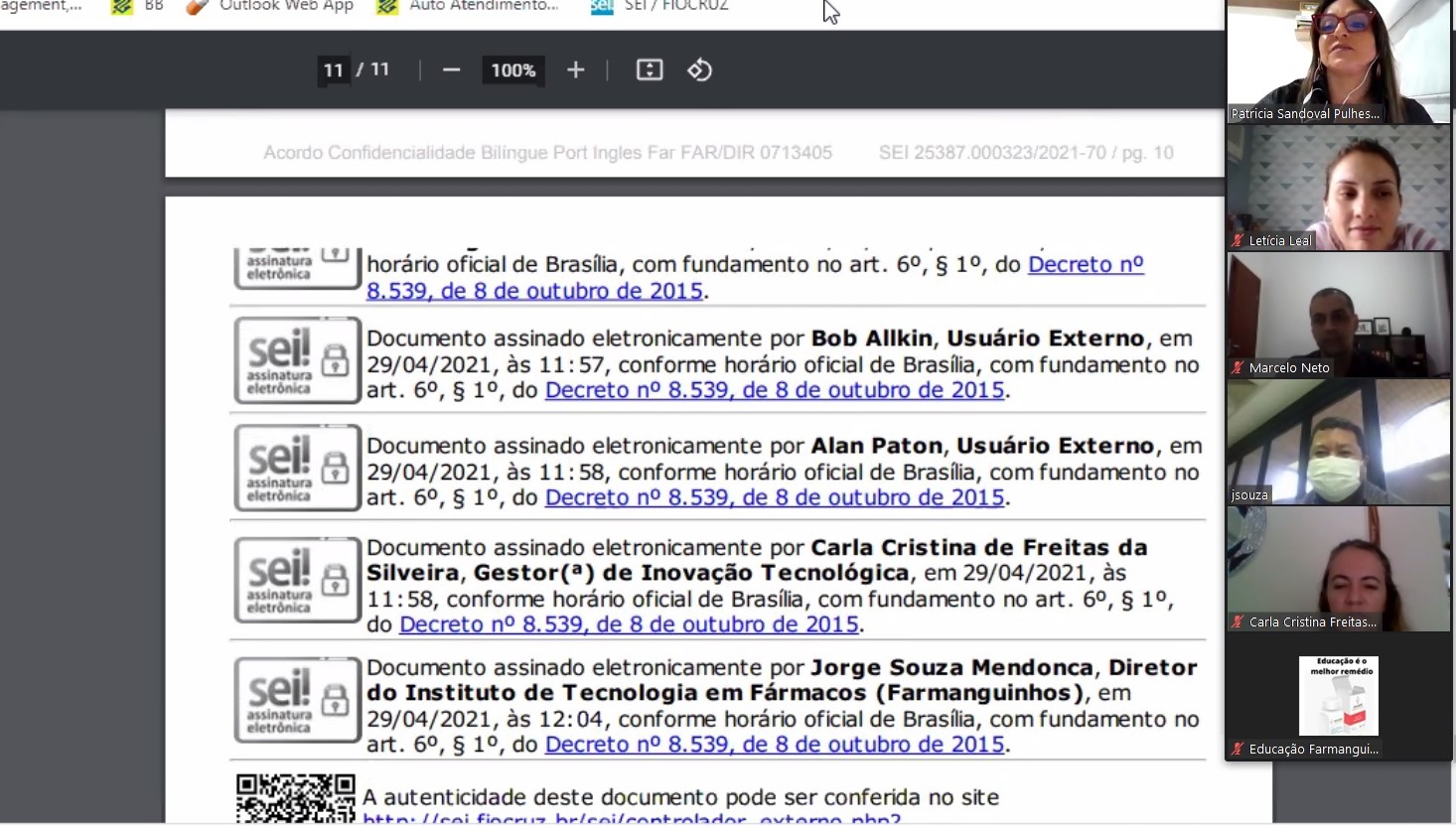The image size is (1456, 827).
Task: Select Patricia Sandoval's video thumbnail
Action: click(x=1338, y=62)
